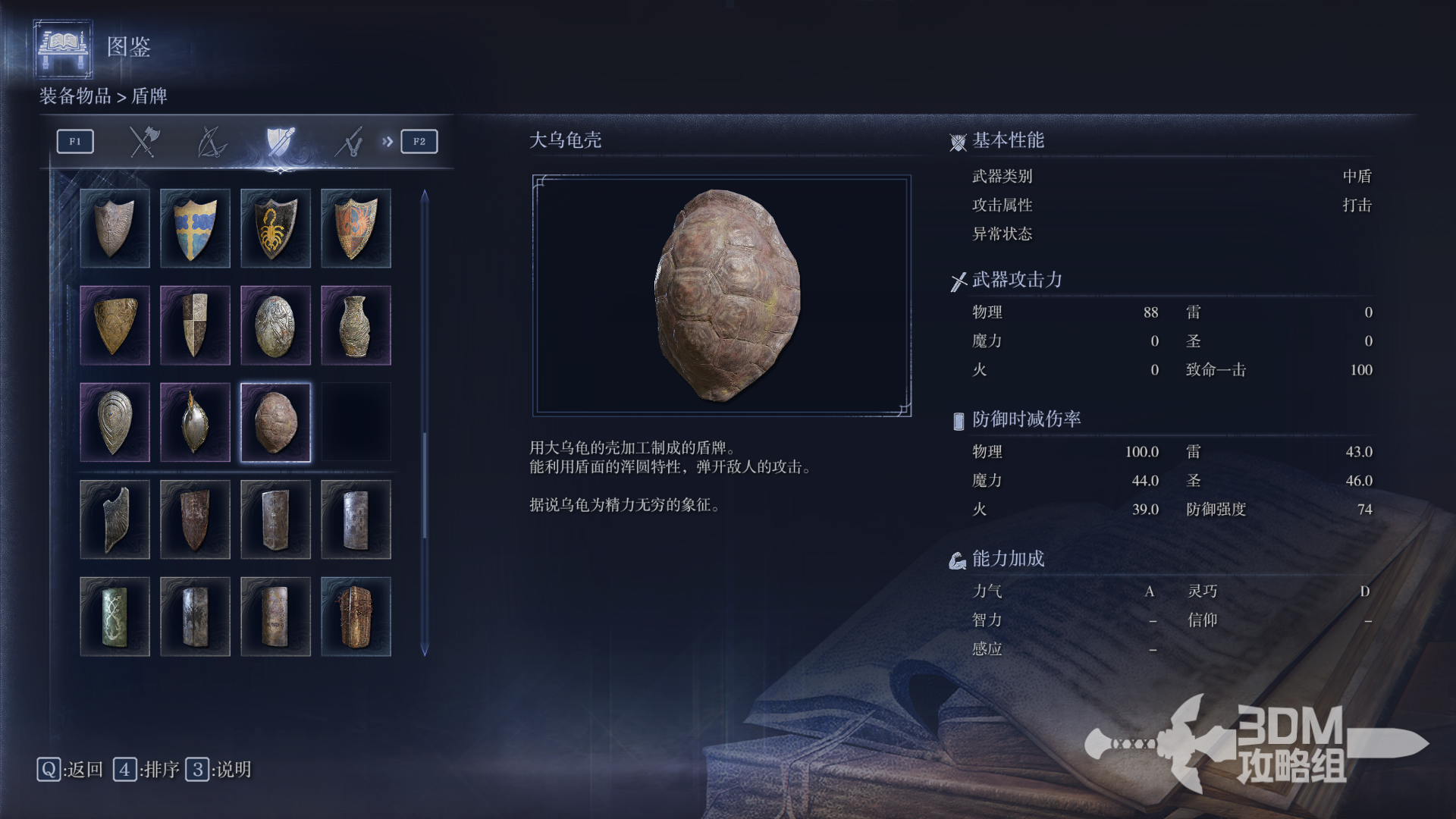Select the bow ranged weapons category icon
This screenshot has width=1456, height=819.
[212, 142]
